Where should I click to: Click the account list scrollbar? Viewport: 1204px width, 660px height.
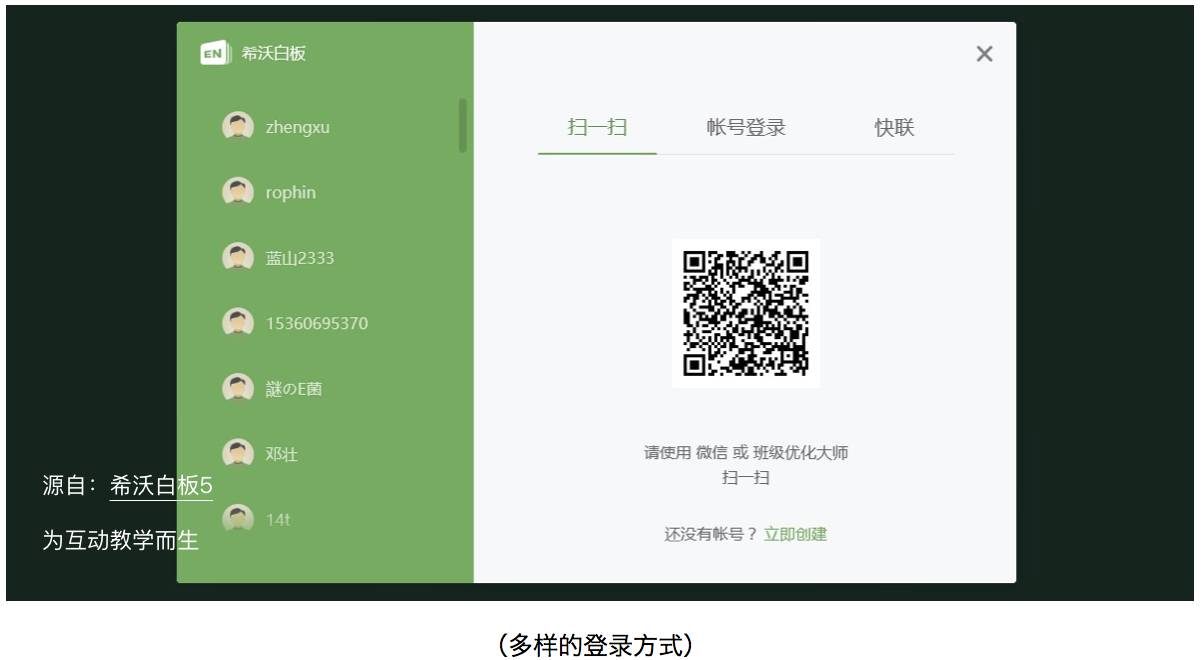(463, 125)
